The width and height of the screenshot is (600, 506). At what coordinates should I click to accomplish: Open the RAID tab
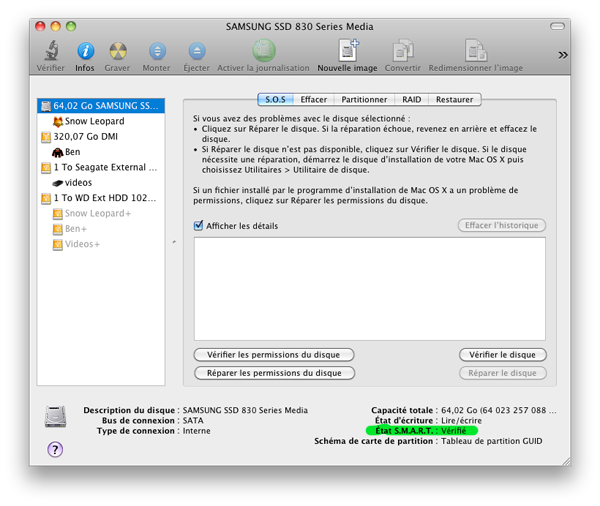[x=412, y=100]
